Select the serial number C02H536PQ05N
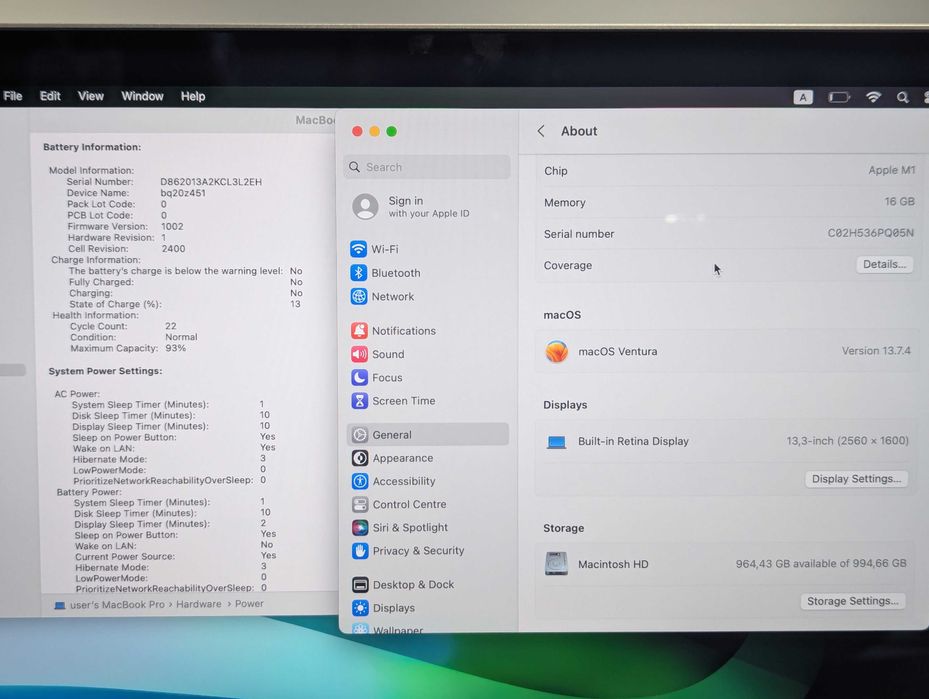Viewport: 929px width, 699px height. [870, 233]
